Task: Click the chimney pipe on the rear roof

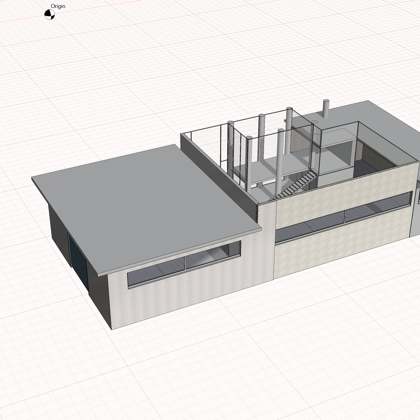Action: (326, 108)
